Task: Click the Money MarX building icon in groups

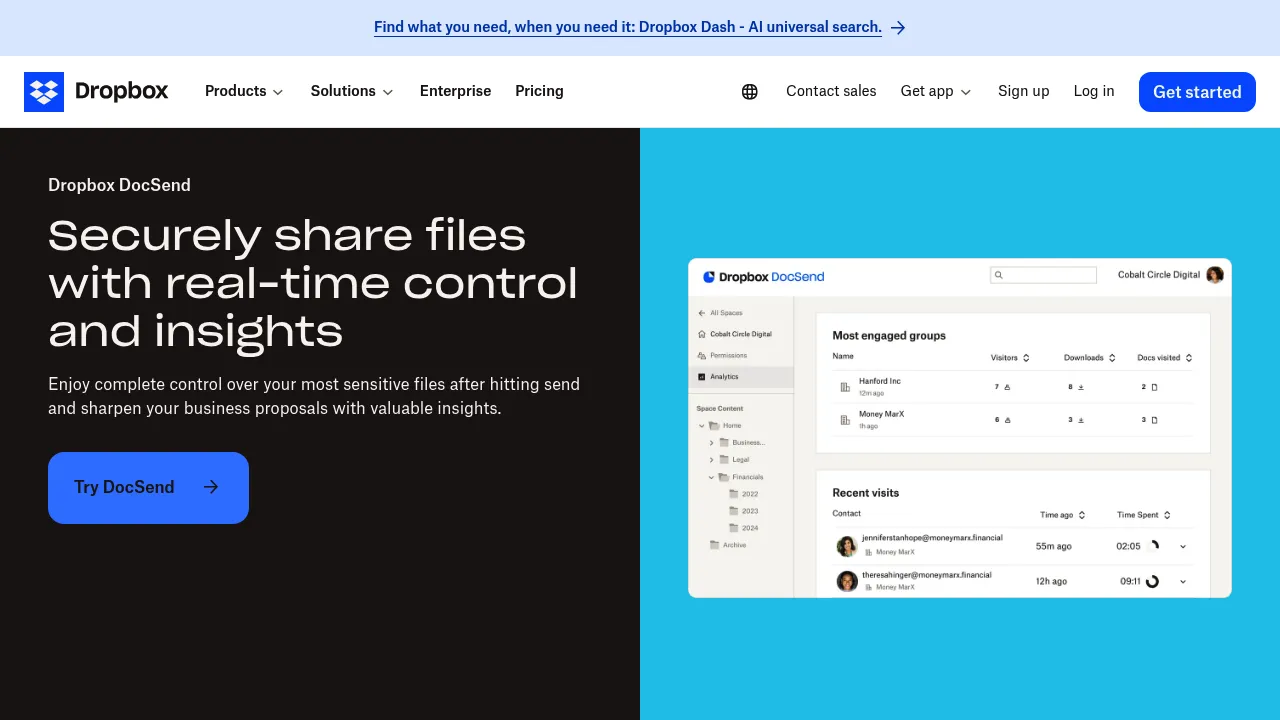Action: (845, 420)
